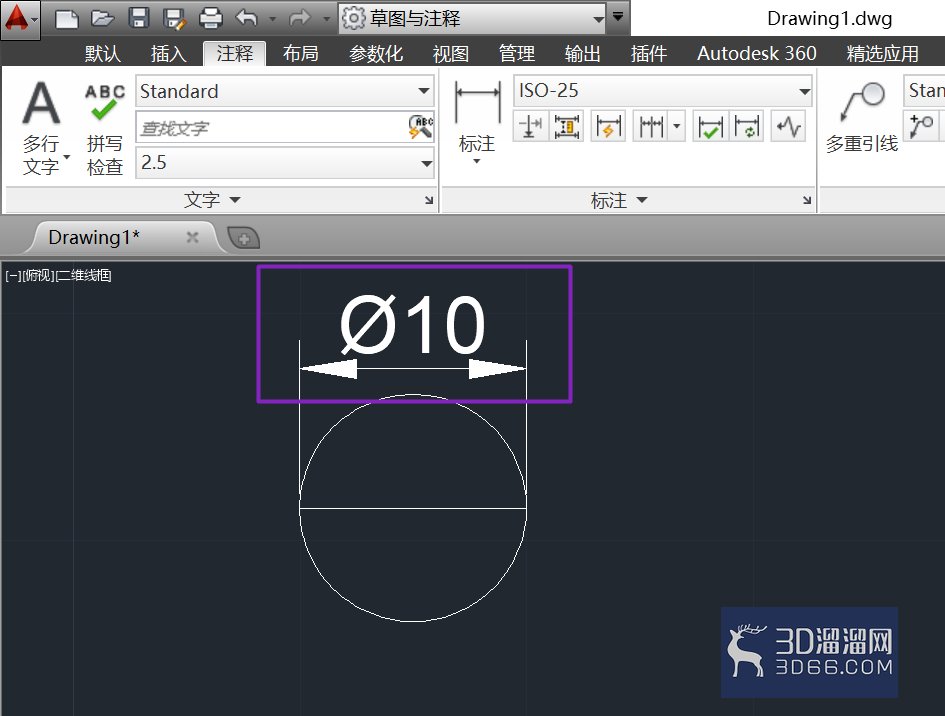Image resolution: width=945 pixels, height=716 pixels.
Task: Open the 参数化 ribbon tab
Action: coord(375,54)
